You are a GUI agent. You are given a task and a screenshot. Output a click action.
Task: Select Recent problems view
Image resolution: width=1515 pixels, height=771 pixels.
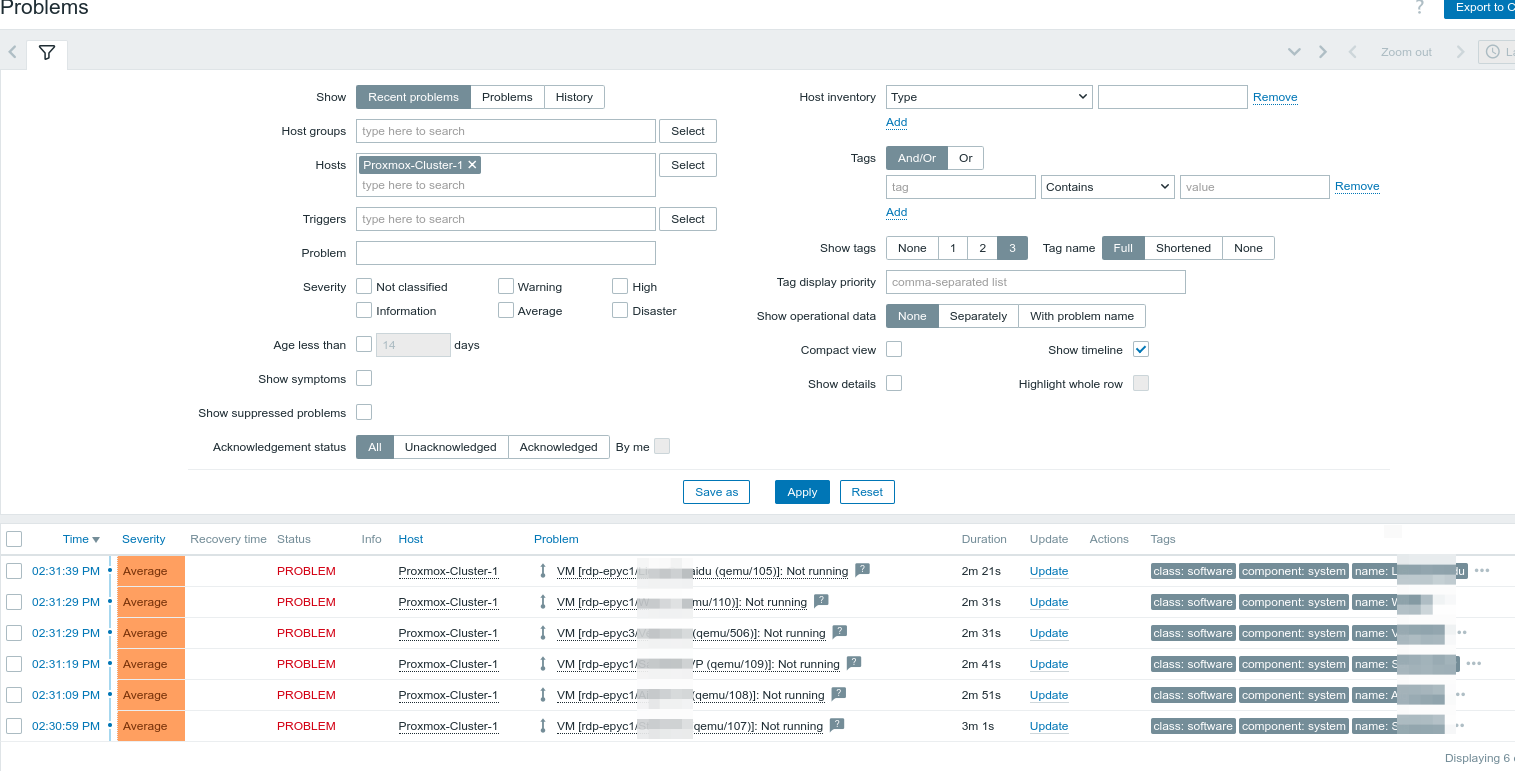(x=413, y=97)
